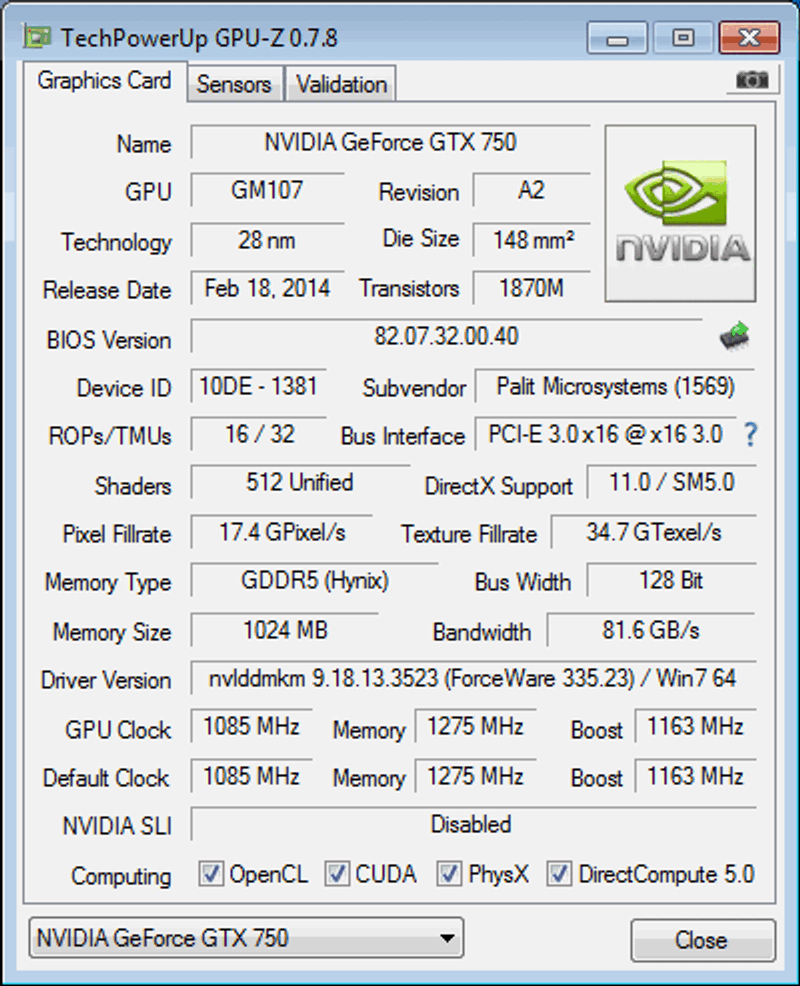Toggle the CUDA checkbox
The width and height of the screenshot is (800, 986).
[x=337, y=874]
